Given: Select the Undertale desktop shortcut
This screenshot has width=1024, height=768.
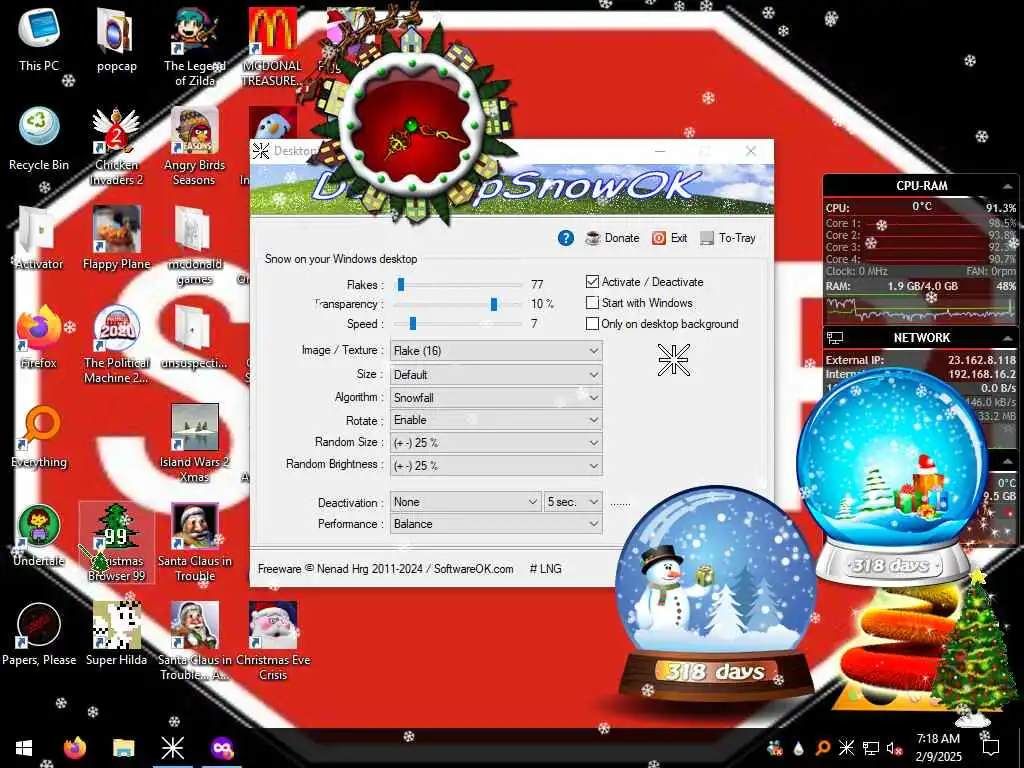Looking at the screenshot, I should pos(39,536).
